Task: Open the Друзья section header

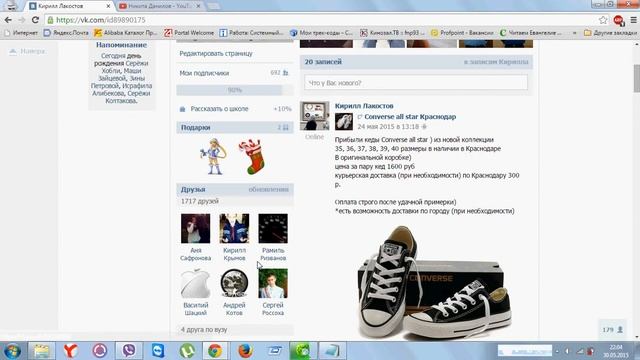Action: (193, 189)
